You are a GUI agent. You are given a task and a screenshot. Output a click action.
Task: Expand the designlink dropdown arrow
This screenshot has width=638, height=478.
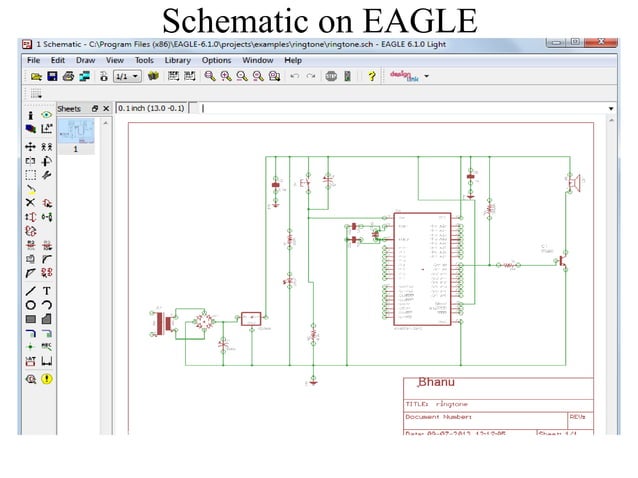pyautogui.click(x=426, y=76)
